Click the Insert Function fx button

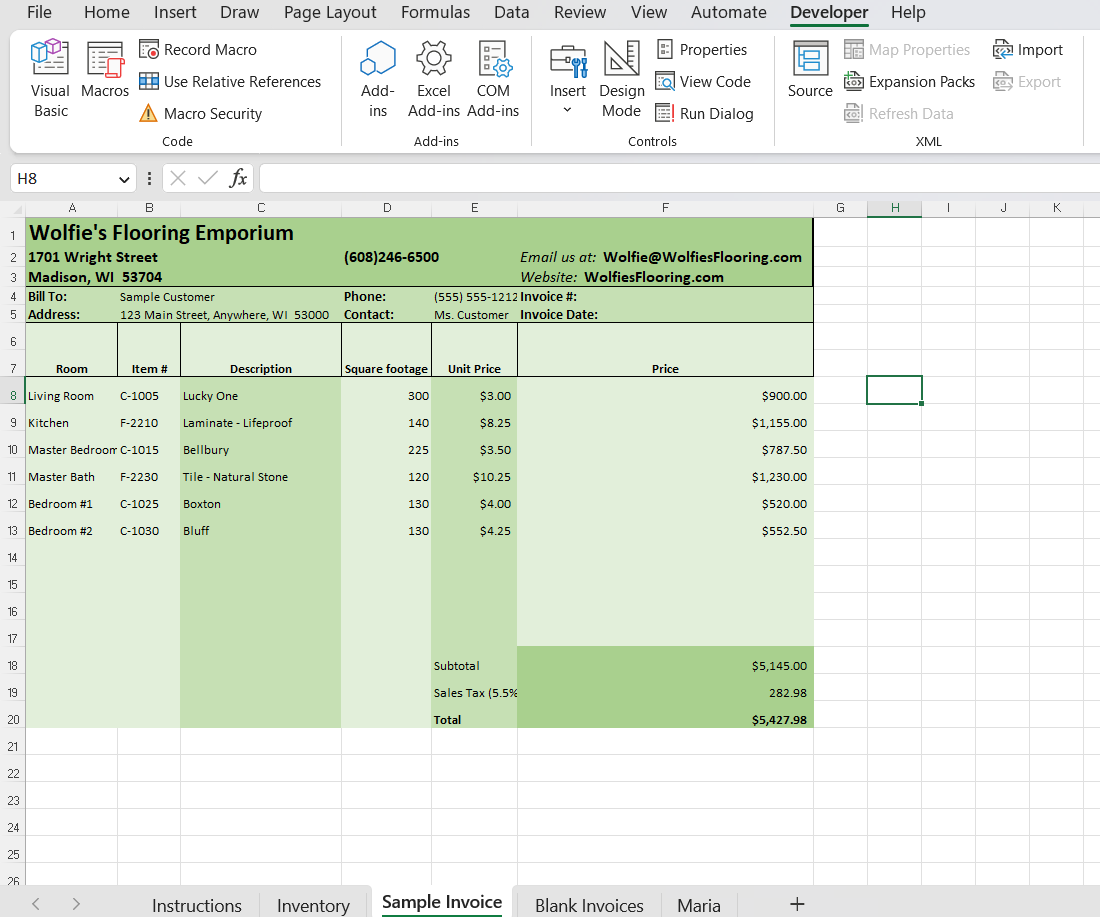238,179
